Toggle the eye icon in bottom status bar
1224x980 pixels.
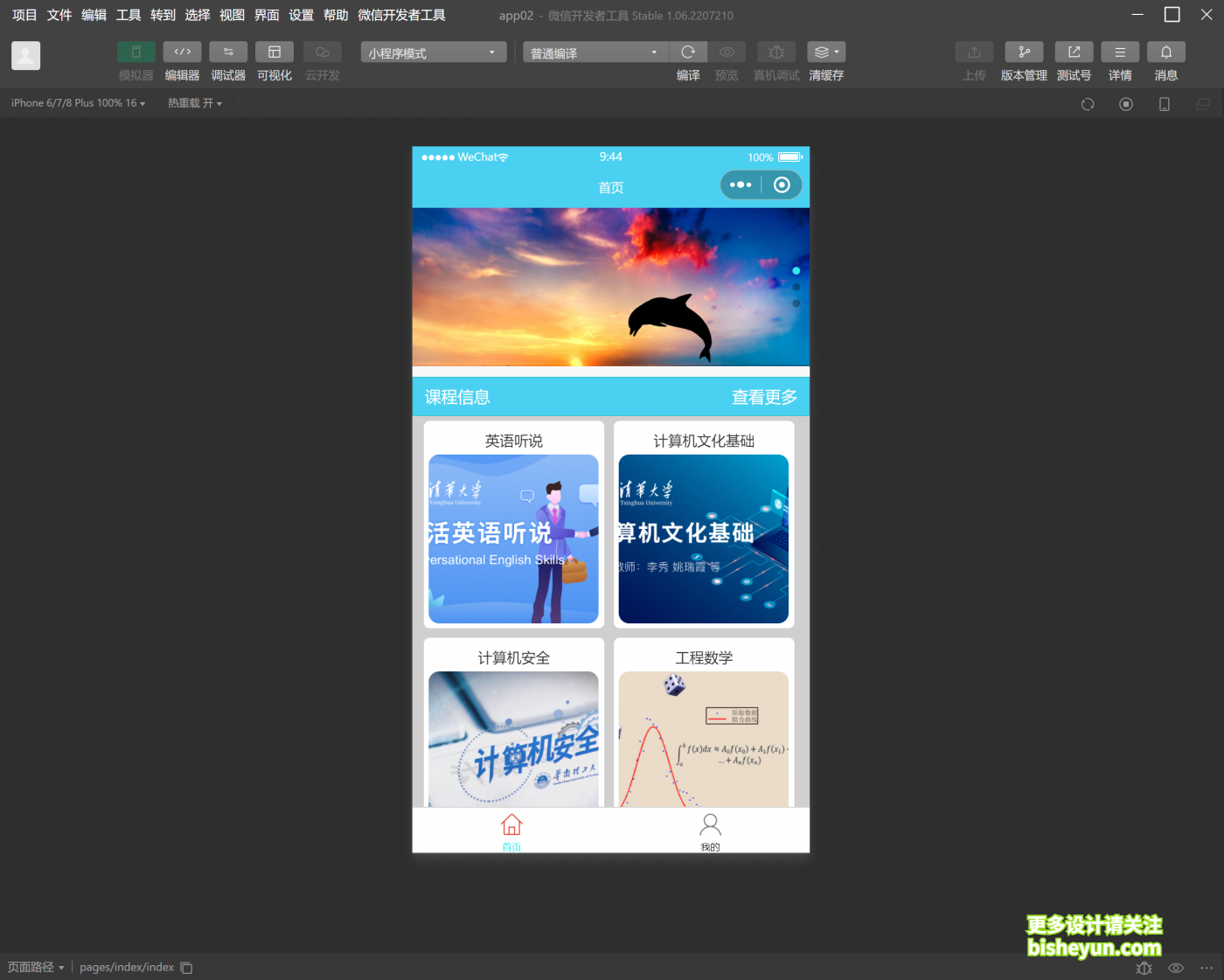1175,968
